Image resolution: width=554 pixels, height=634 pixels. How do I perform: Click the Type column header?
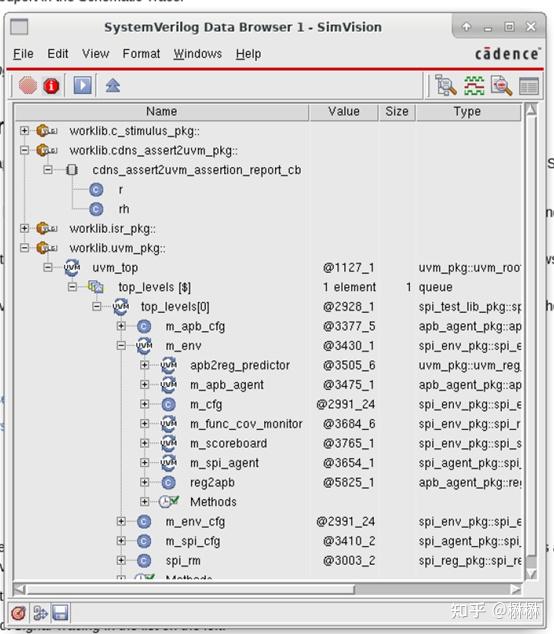point(467,112)
